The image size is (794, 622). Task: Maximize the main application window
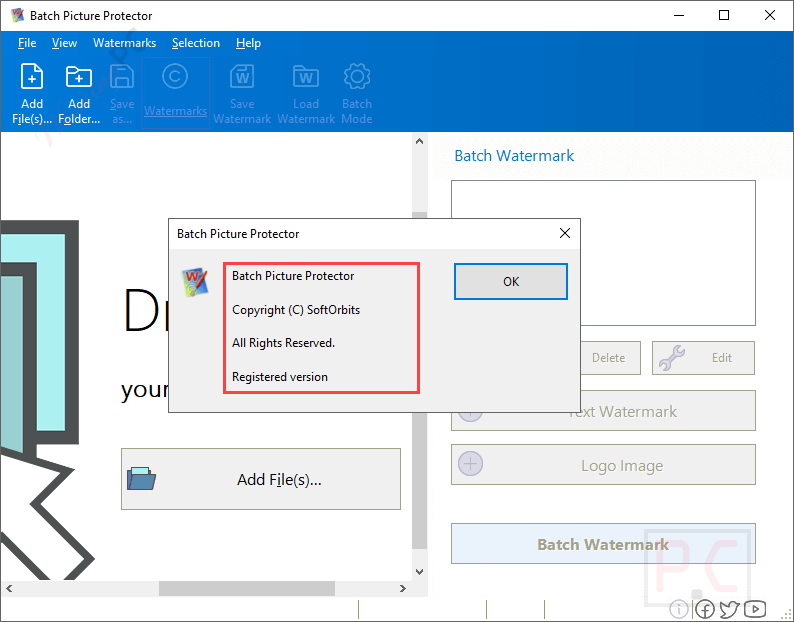724,15
